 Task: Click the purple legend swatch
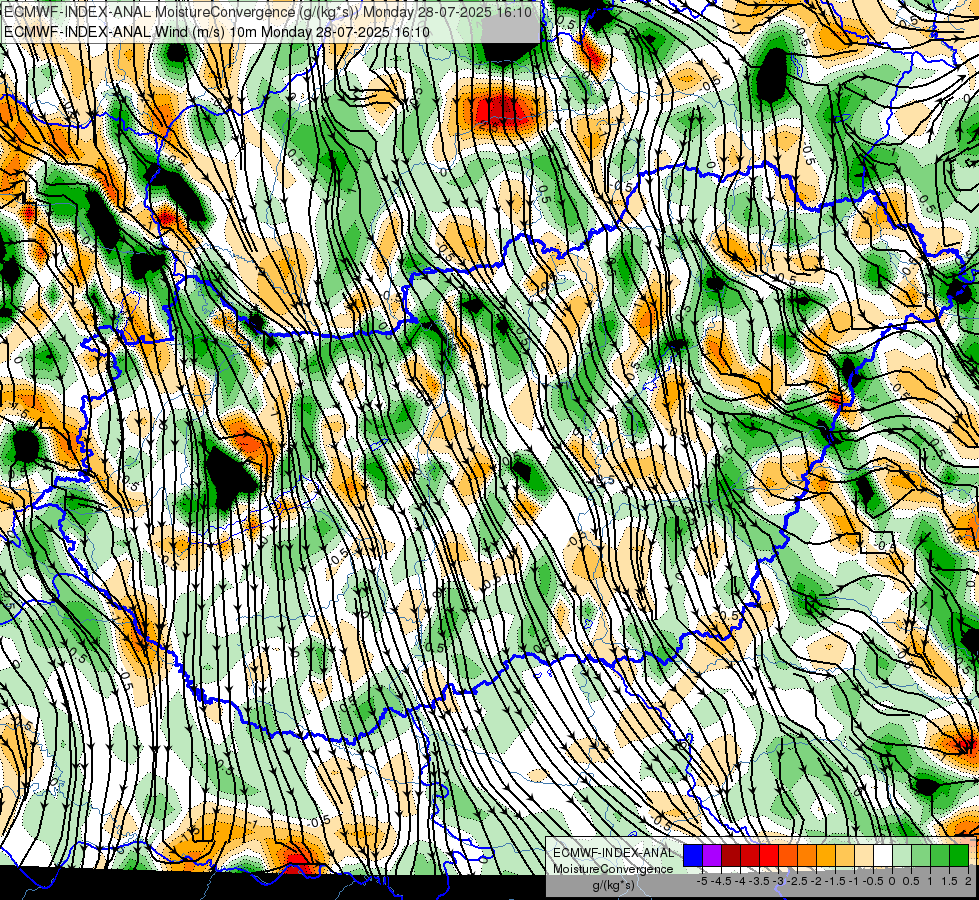(x=712, y=856)
